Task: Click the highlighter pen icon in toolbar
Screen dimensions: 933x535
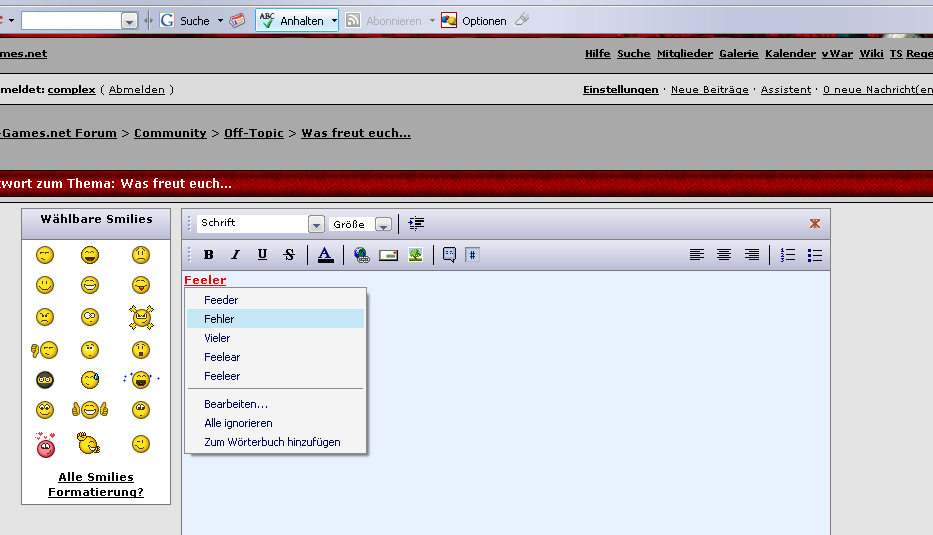Action: 522,20
